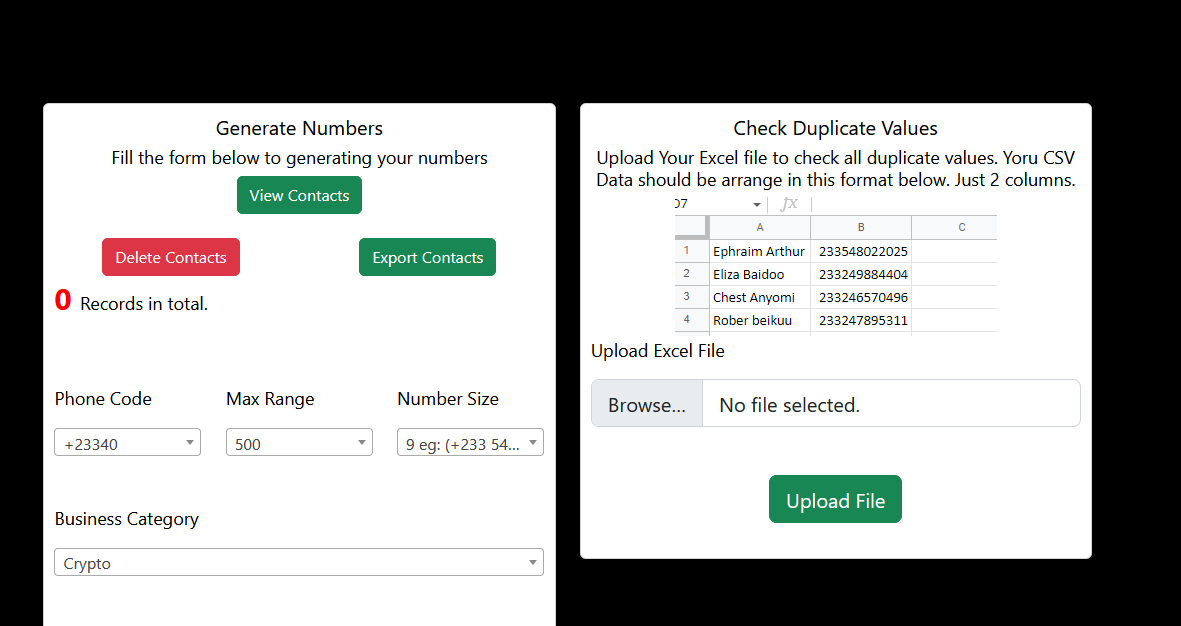
Task: Click the "No file selected." file field
Action: pyautogui.click(x=890, y=404)
